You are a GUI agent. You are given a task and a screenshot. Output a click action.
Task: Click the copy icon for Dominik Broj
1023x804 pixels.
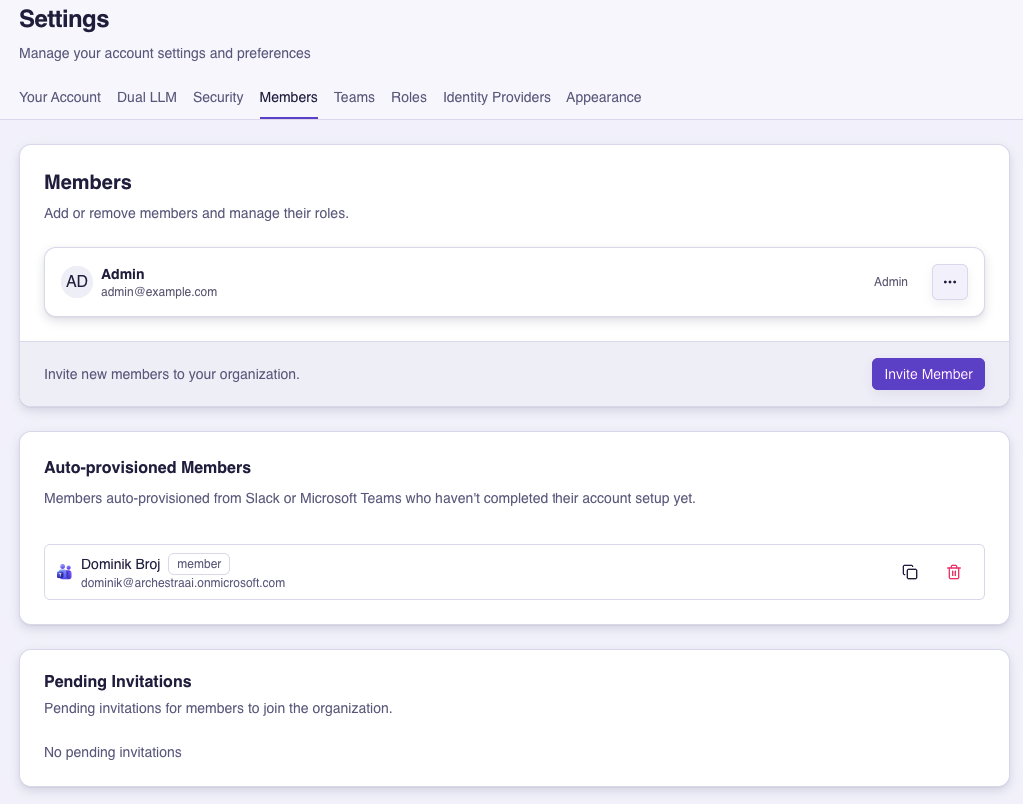coord(910,572)
